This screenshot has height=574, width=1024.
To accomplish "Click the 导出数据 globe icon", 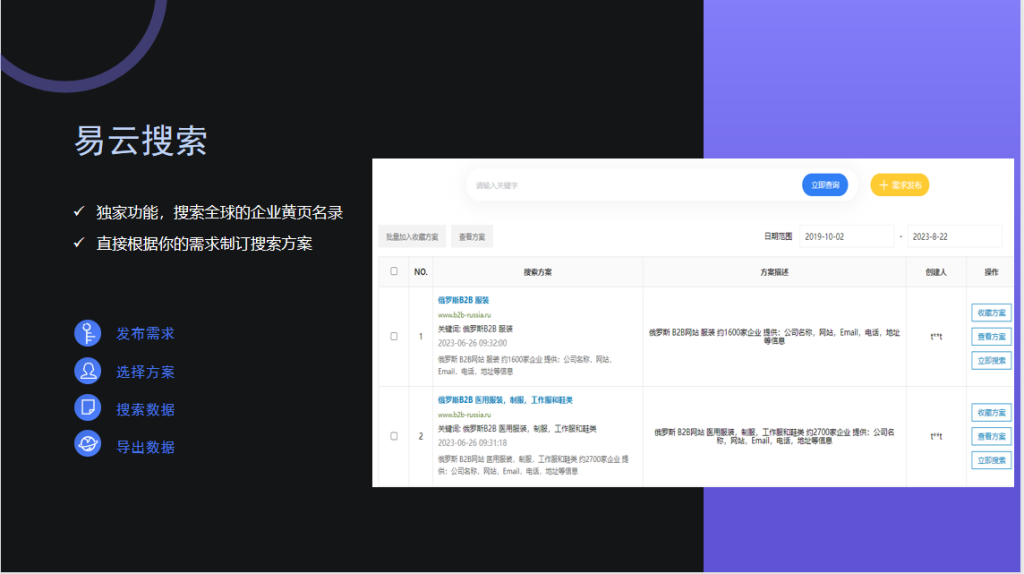I will 88,445.
